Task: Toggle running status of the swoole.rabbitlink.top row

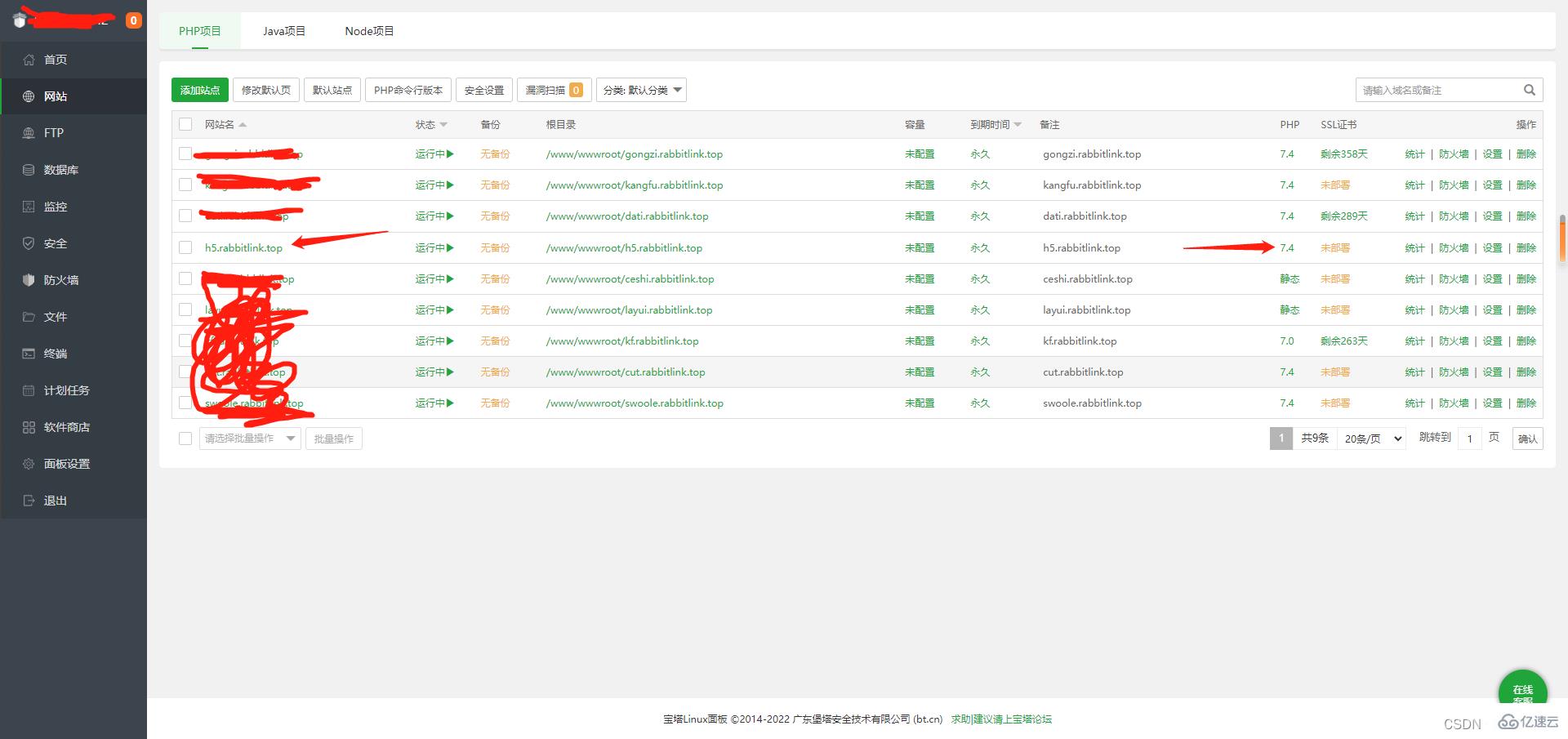Action: [x=434, y=403]
